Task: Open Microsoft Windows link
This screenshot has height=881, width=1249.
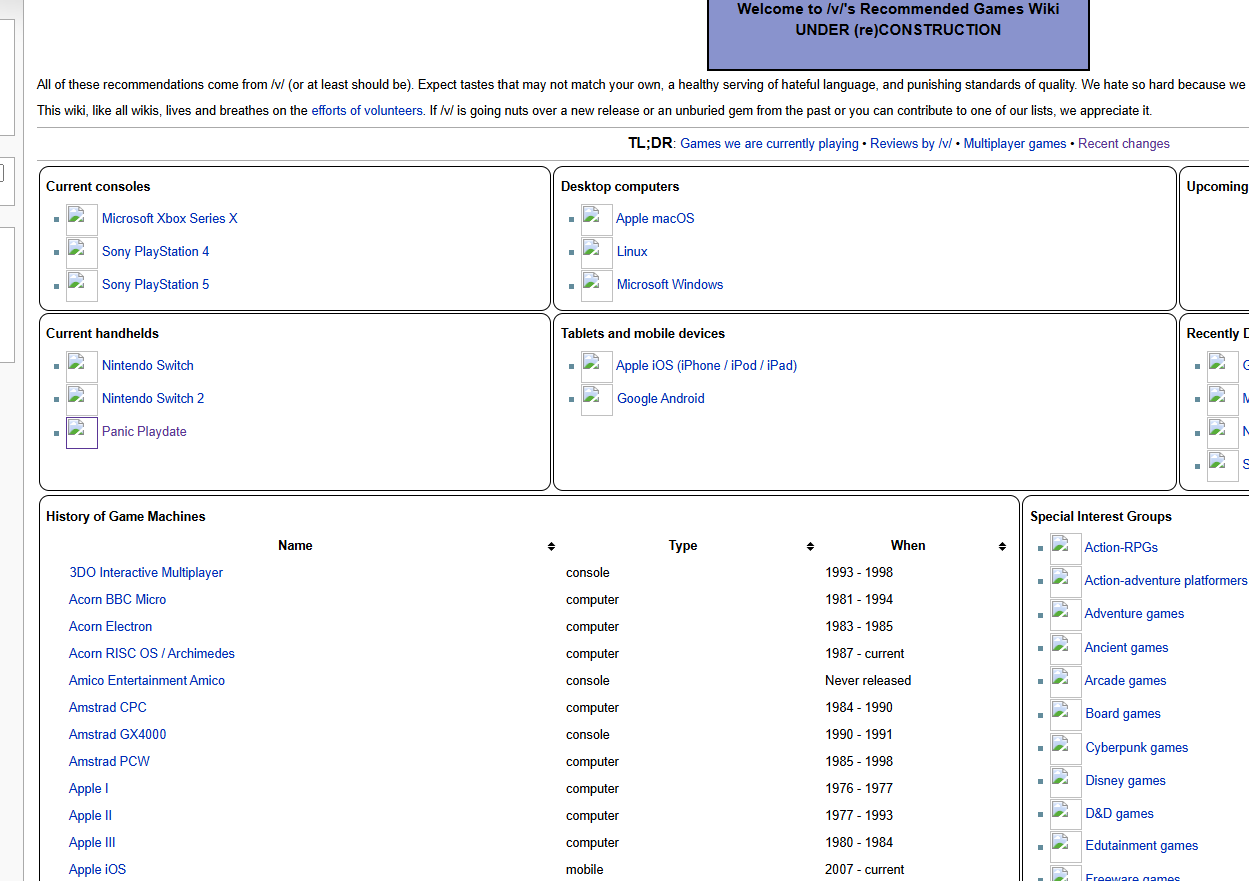Action: pos(670,285)
